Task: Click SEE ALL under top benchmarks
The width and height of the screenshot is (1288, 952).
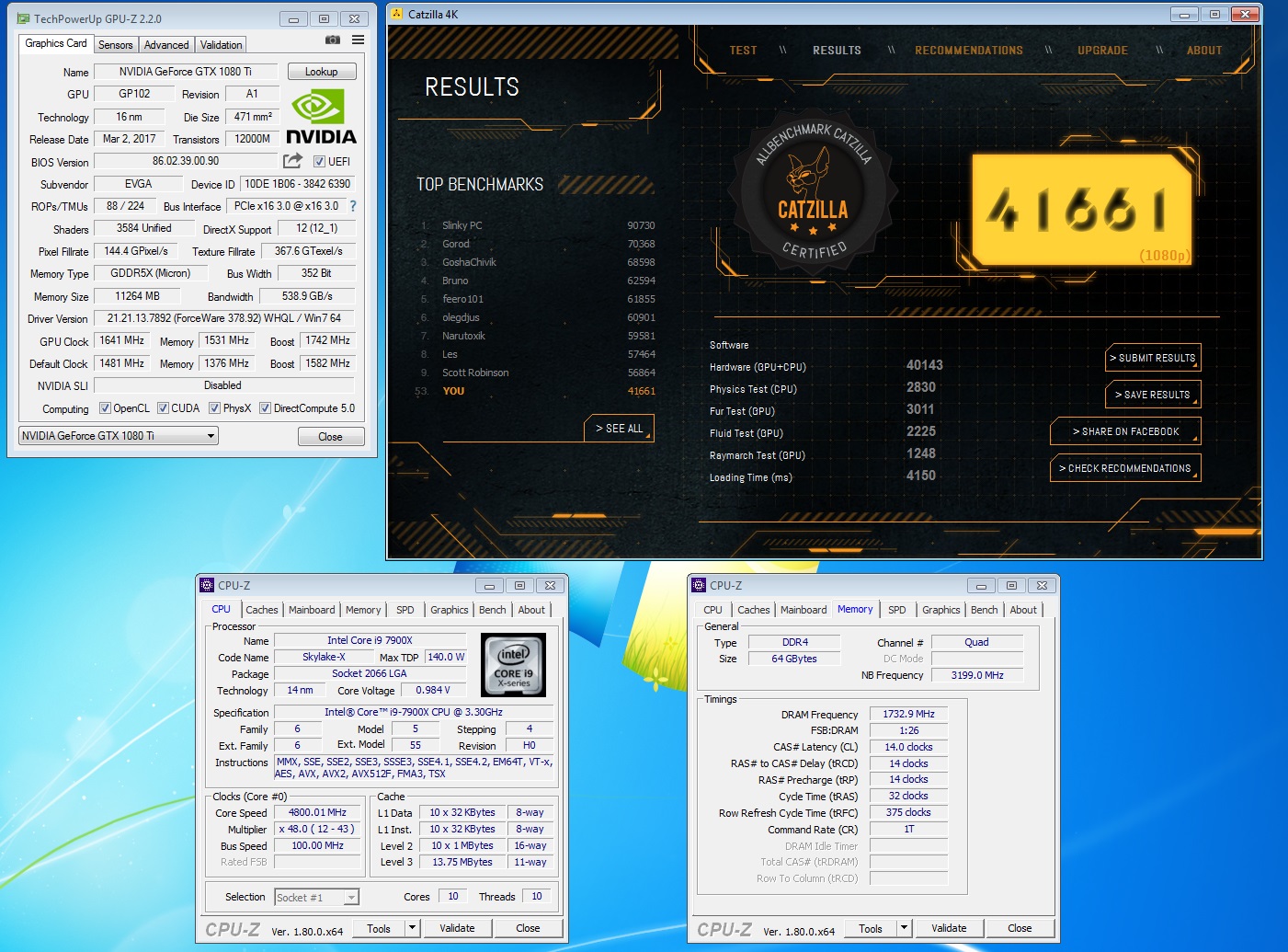Action: coord(619,429)
